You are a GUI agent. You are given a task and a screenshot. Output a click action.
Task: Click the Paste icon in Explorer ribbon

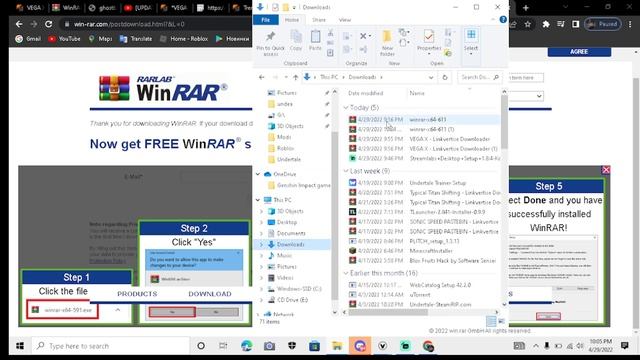click(315, 40)
